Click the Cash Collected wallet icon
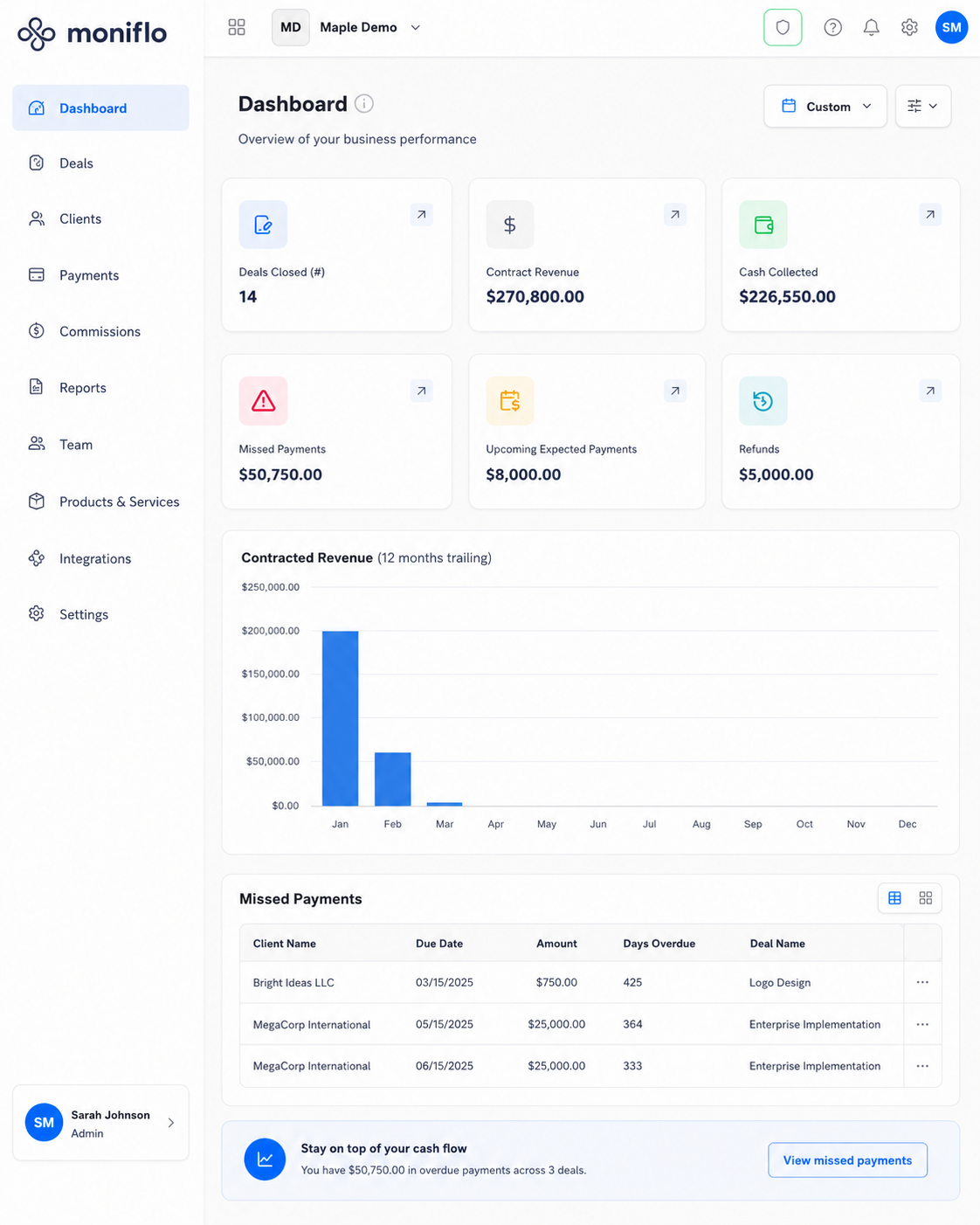The width and height of the screenshot is (980, 1225). click(x=763, y=225)
